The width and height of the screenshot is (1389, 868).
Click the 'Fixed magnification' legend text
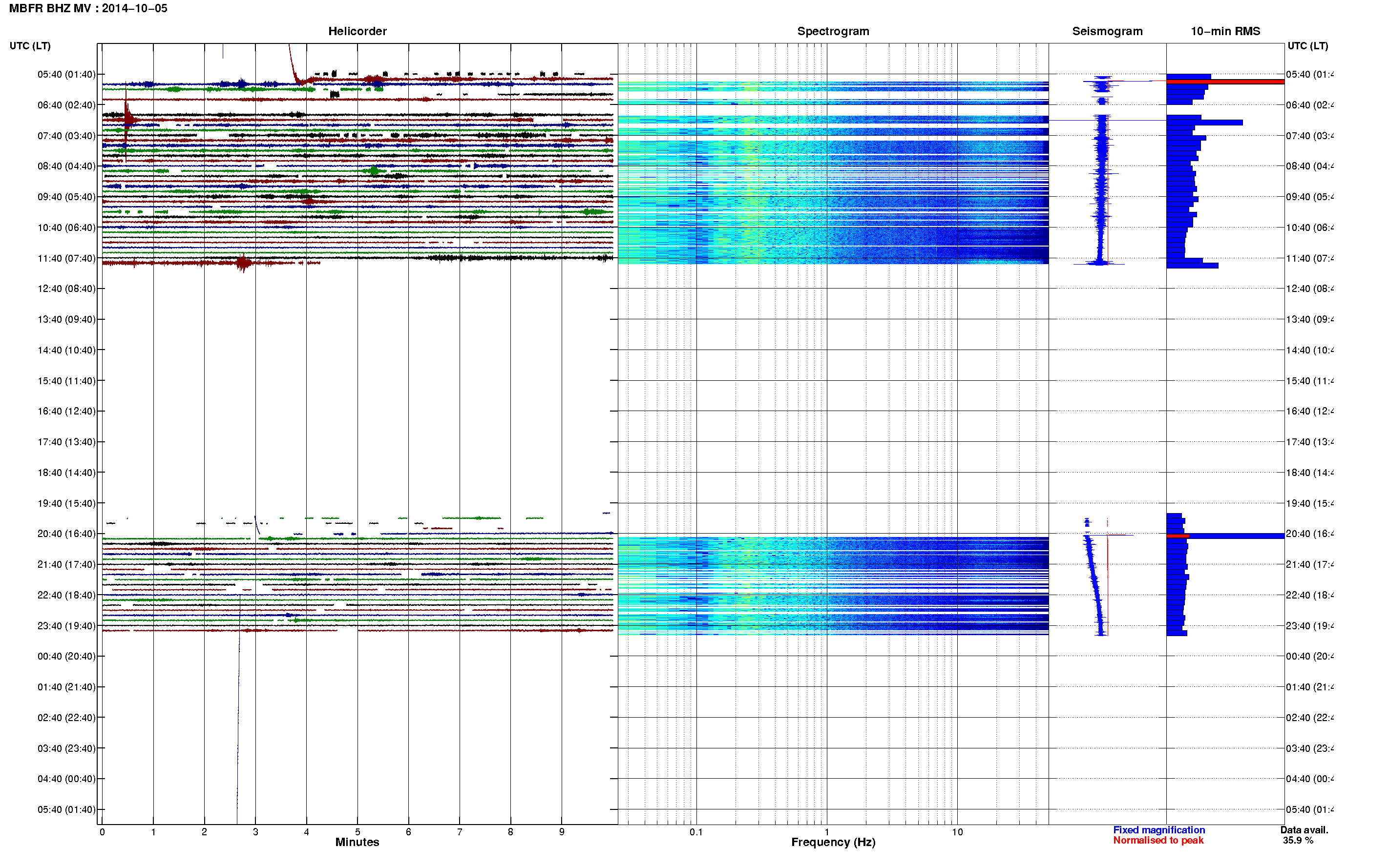tap(1159, 830)
